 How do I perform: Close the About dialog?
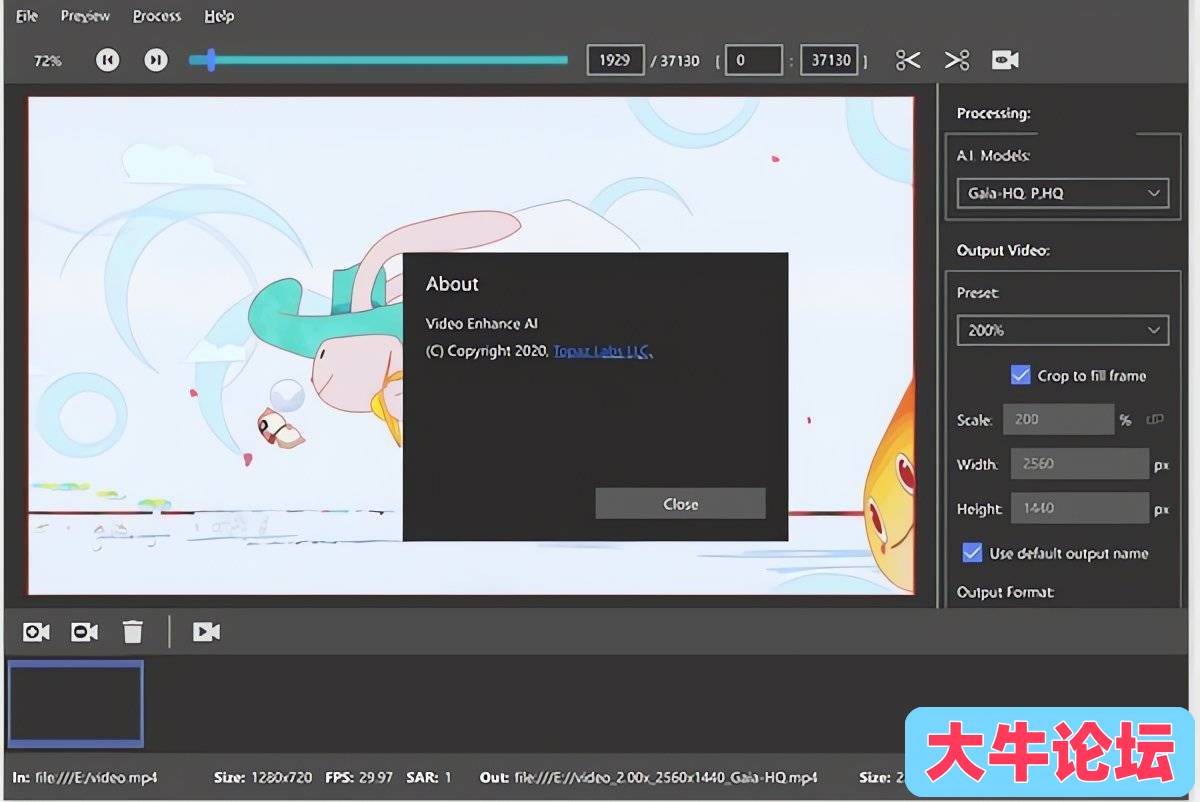(x=680, y=504)
